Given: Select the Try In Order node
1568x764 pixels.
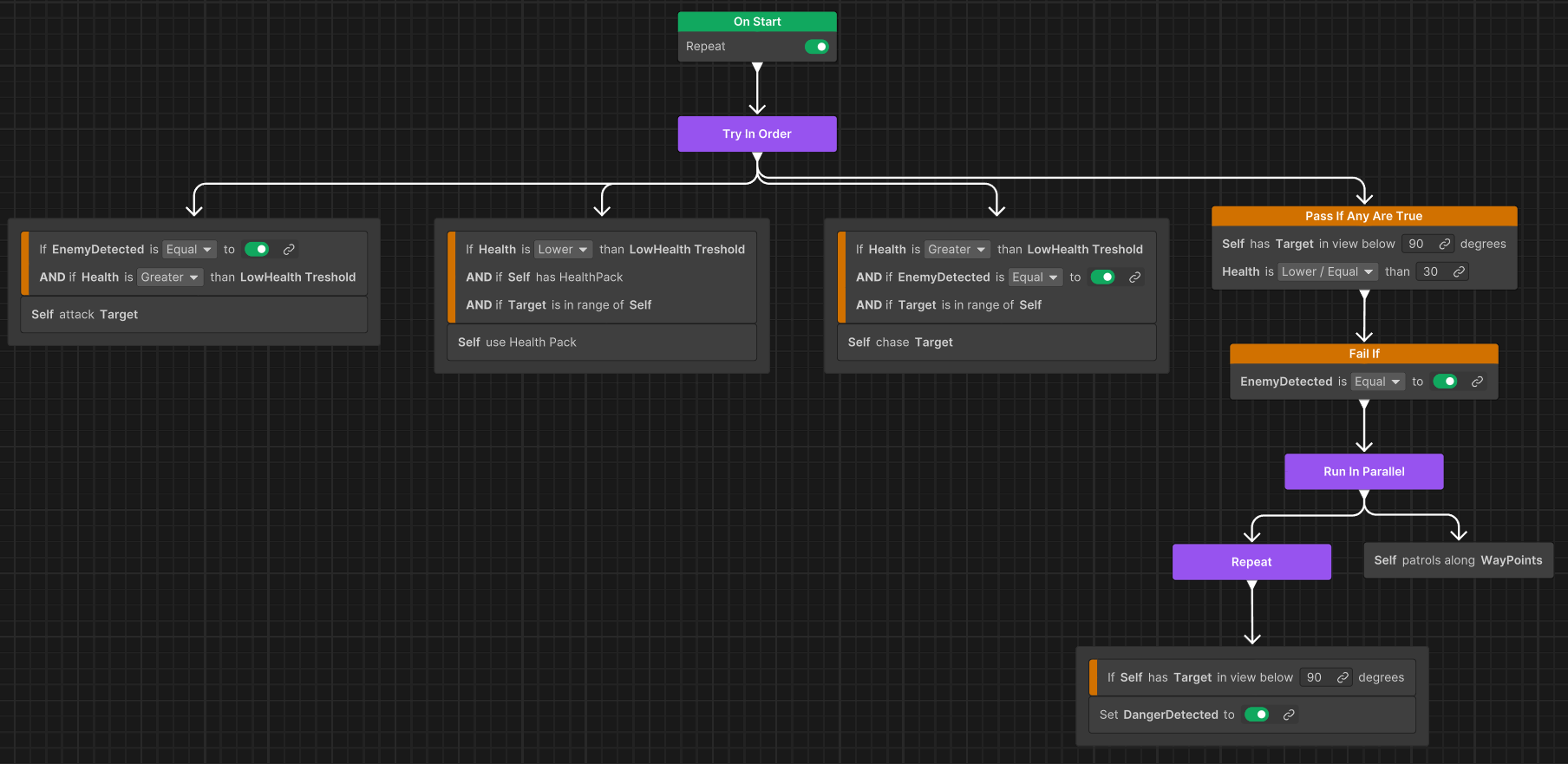Looking at the screenshot, I should click(757, 134).
